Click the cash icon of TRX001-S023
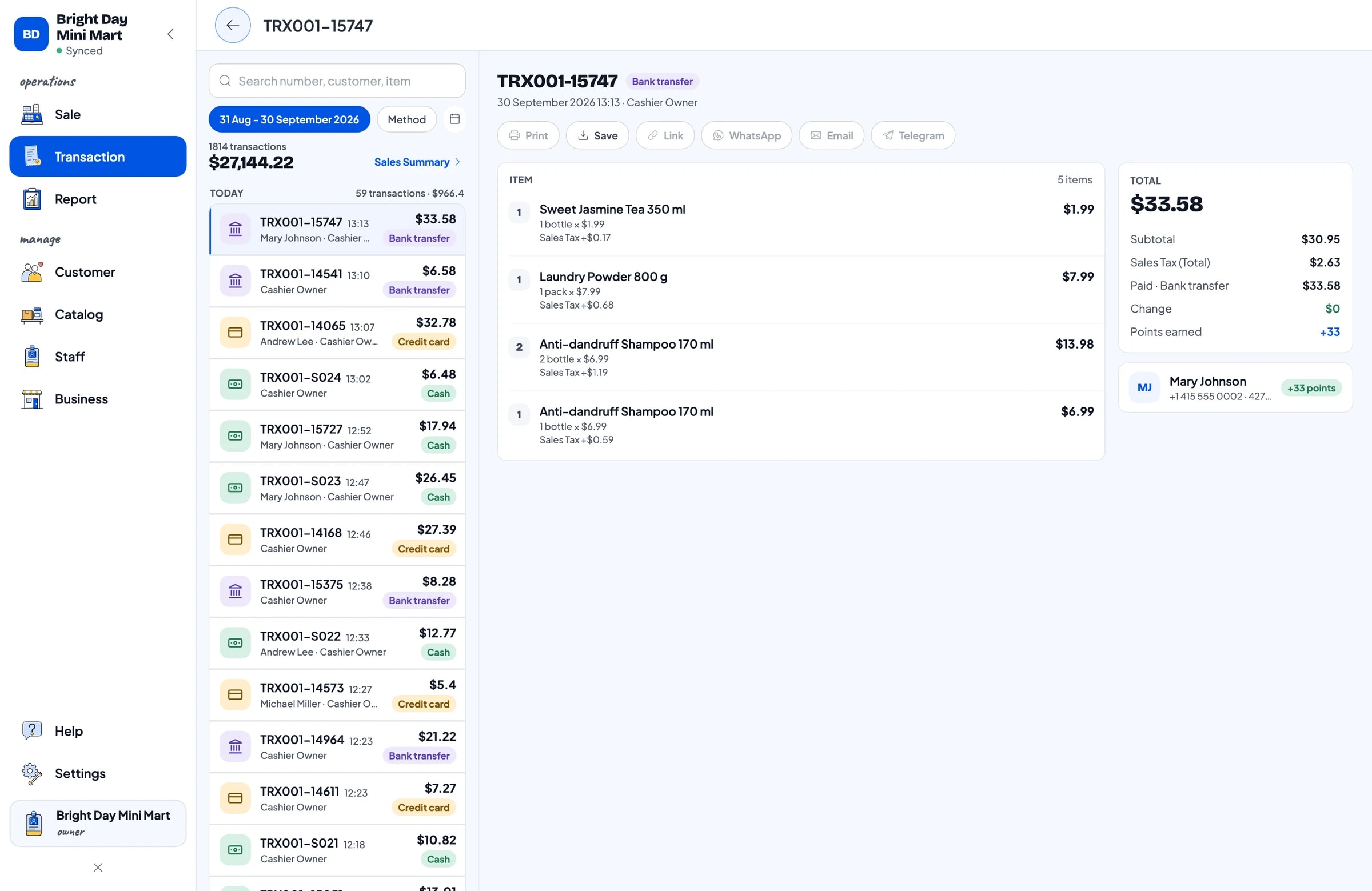This screenshot has height=891, width=1372. pos(235,488)
